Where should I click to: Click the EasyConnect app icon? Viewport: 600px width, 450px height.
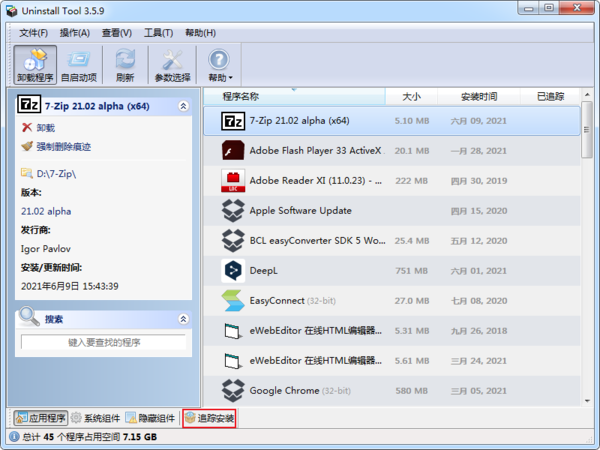233,300
